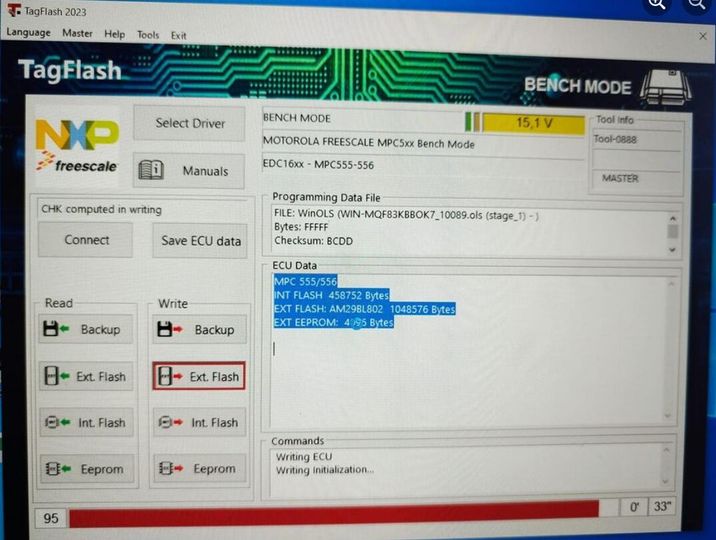Screen dimensions: 716x540
Task: Click the Read Backup button
Action: (86, 329)
